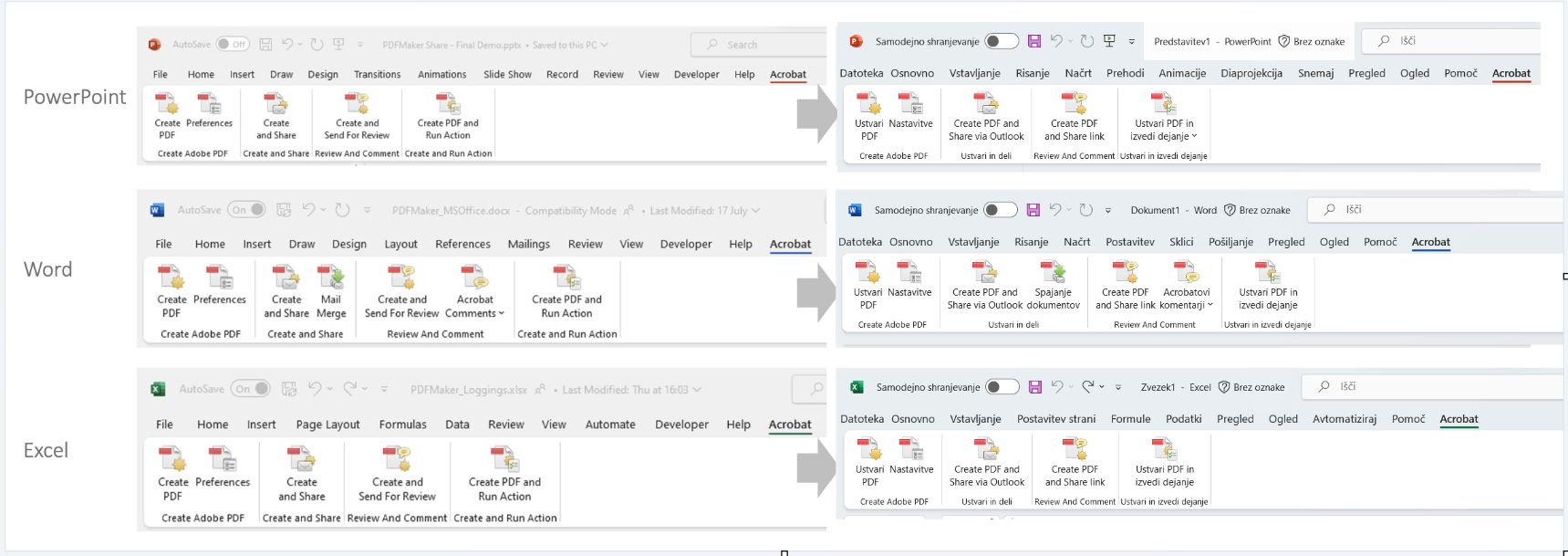The image size is (1568, 556).
Task: Select the Transitions tab in English PowerPoint
Action: pos(377,75)
